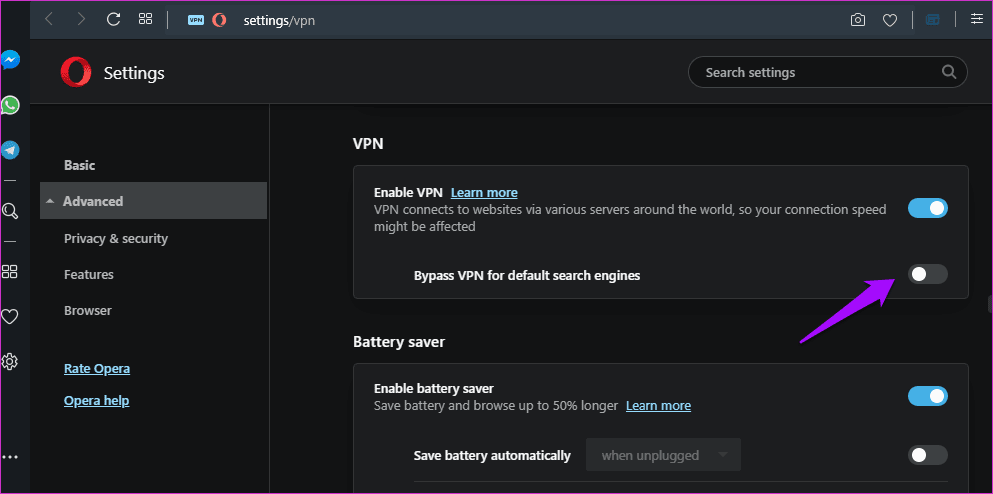The height and width of the screenshot is (494, 993).
Task: Select Basic settings section
Action: (x=79, y=165)
